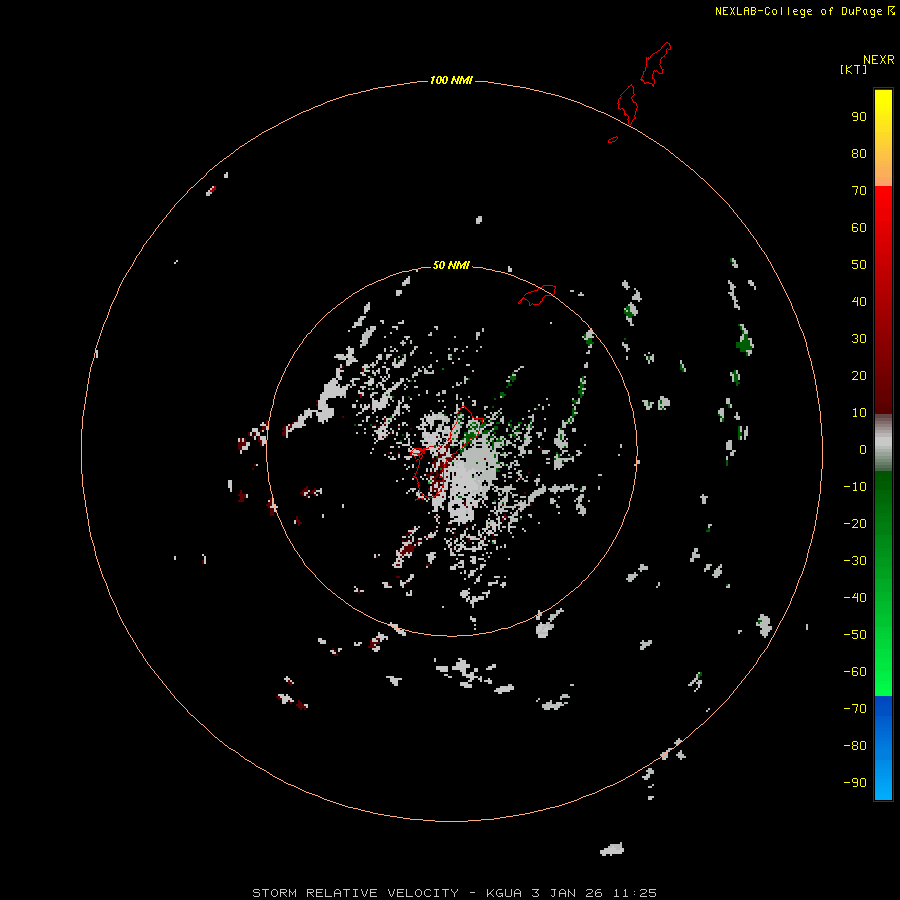Image resolution: width=900 pixels, height=900 pixels.
Task: Pick the yellow-orange segment of the color bar
Action: [883, 138]
